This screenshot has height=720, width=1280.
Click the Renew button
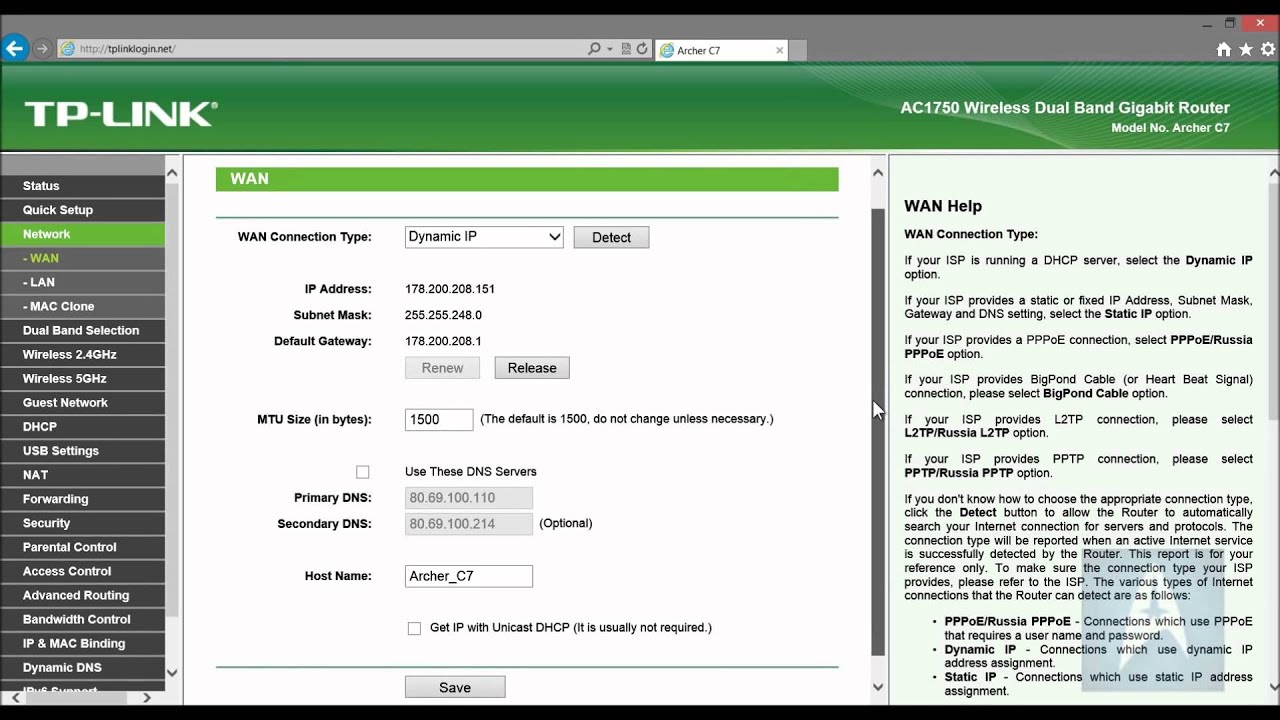442,368
